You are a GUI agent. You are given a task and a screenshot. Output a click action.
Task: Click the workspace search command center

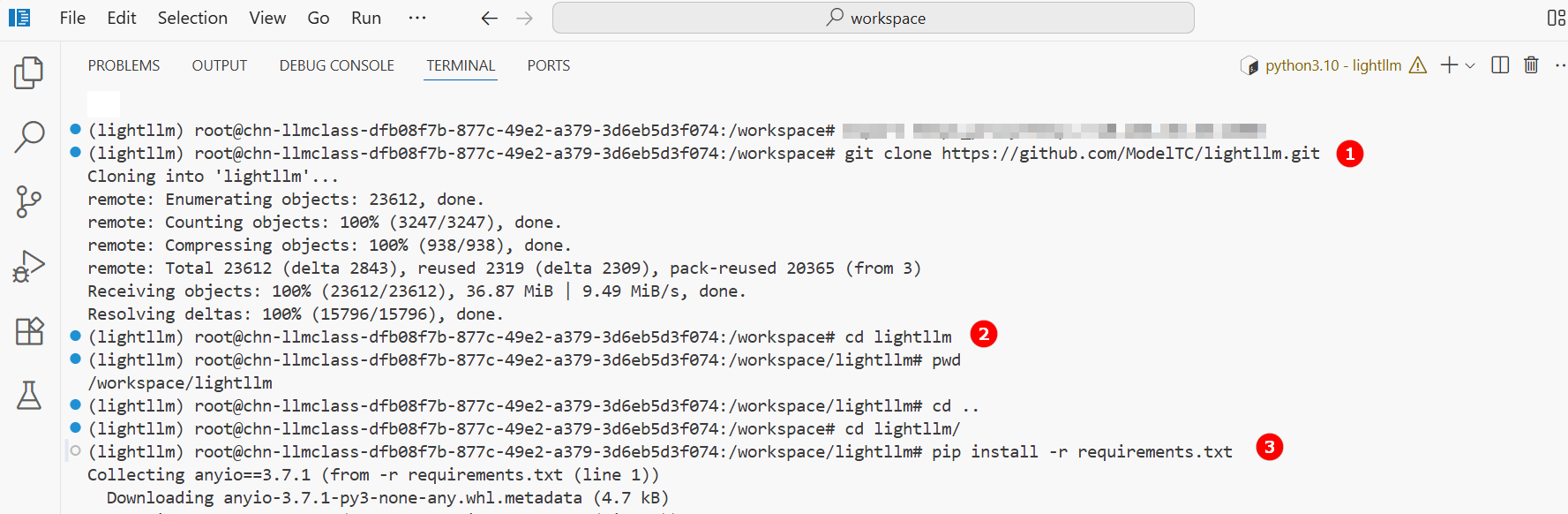pyautogui.click(x=873, y=18)
